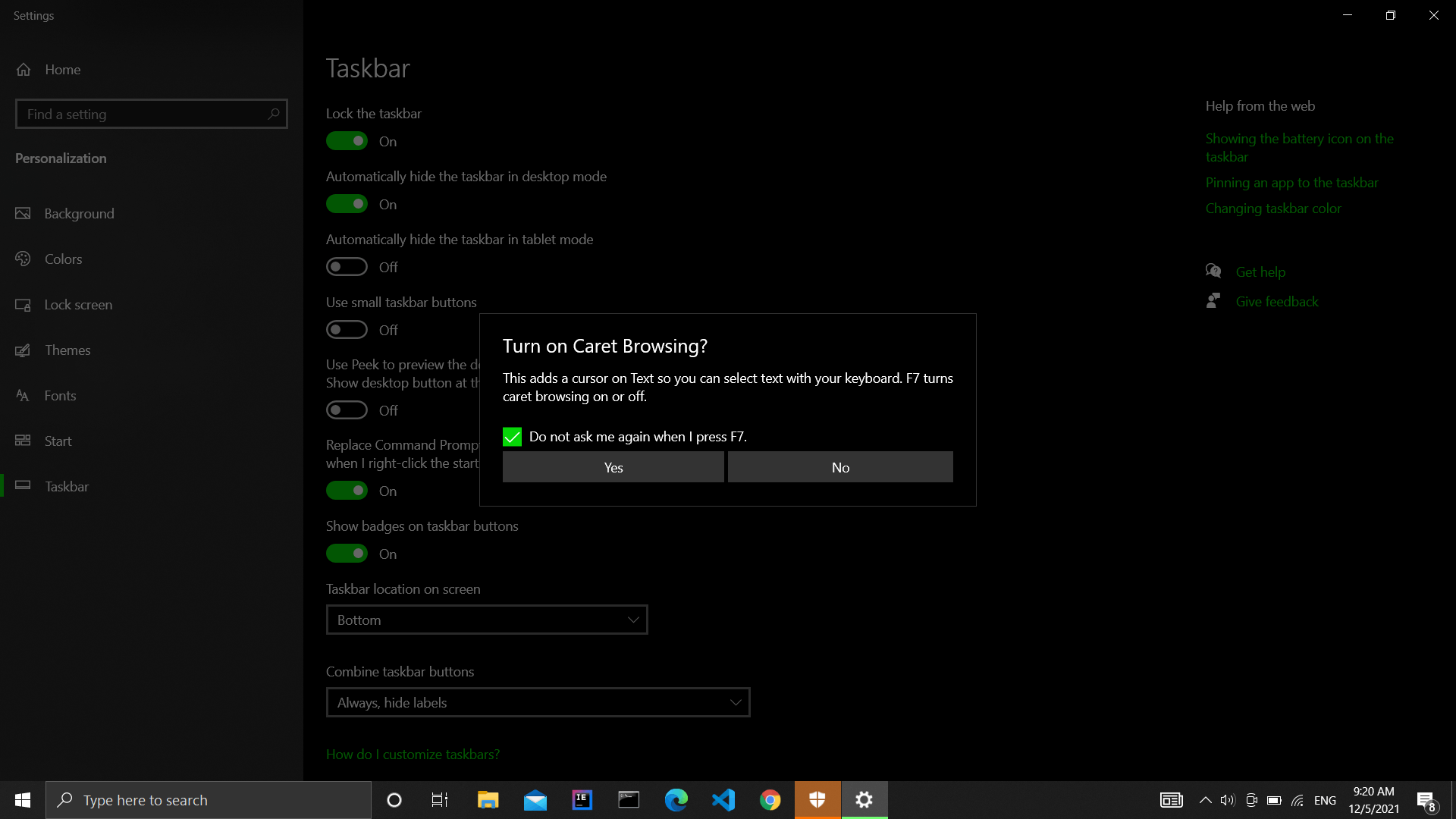Image resolution: width=1456 pixels, height=819 pixels.
Task: Click No in Caret Browsing dialog
Action: (840, 467)
